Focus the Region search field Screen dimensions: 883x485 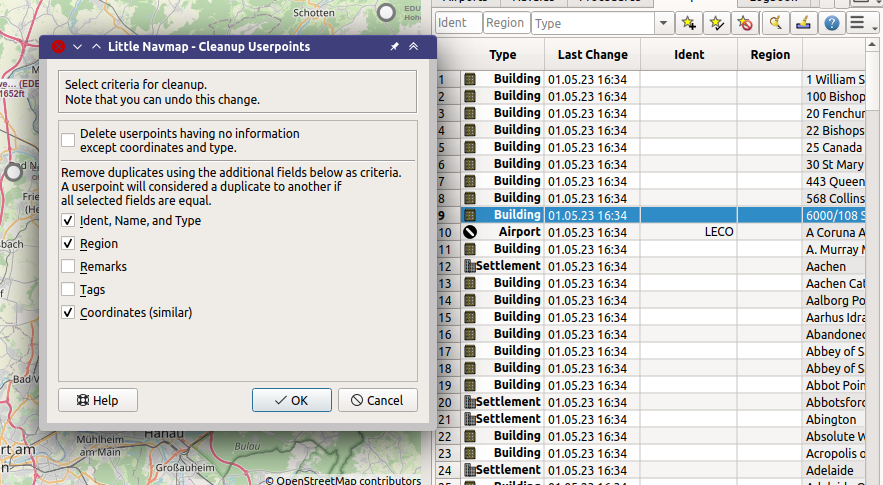[x=506, y=23]
